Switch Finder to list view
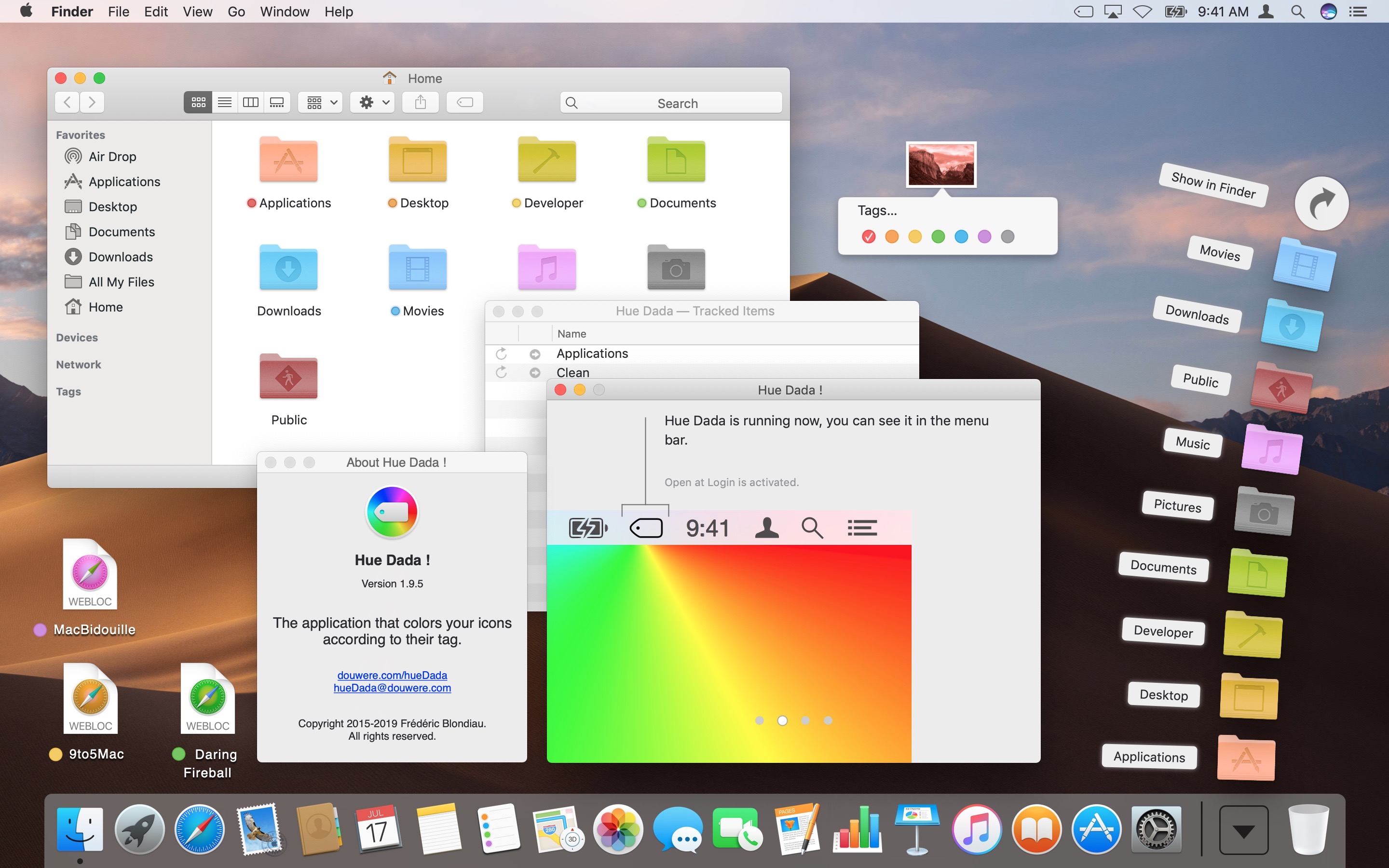The image size is (1389, 868). (224, 102)
